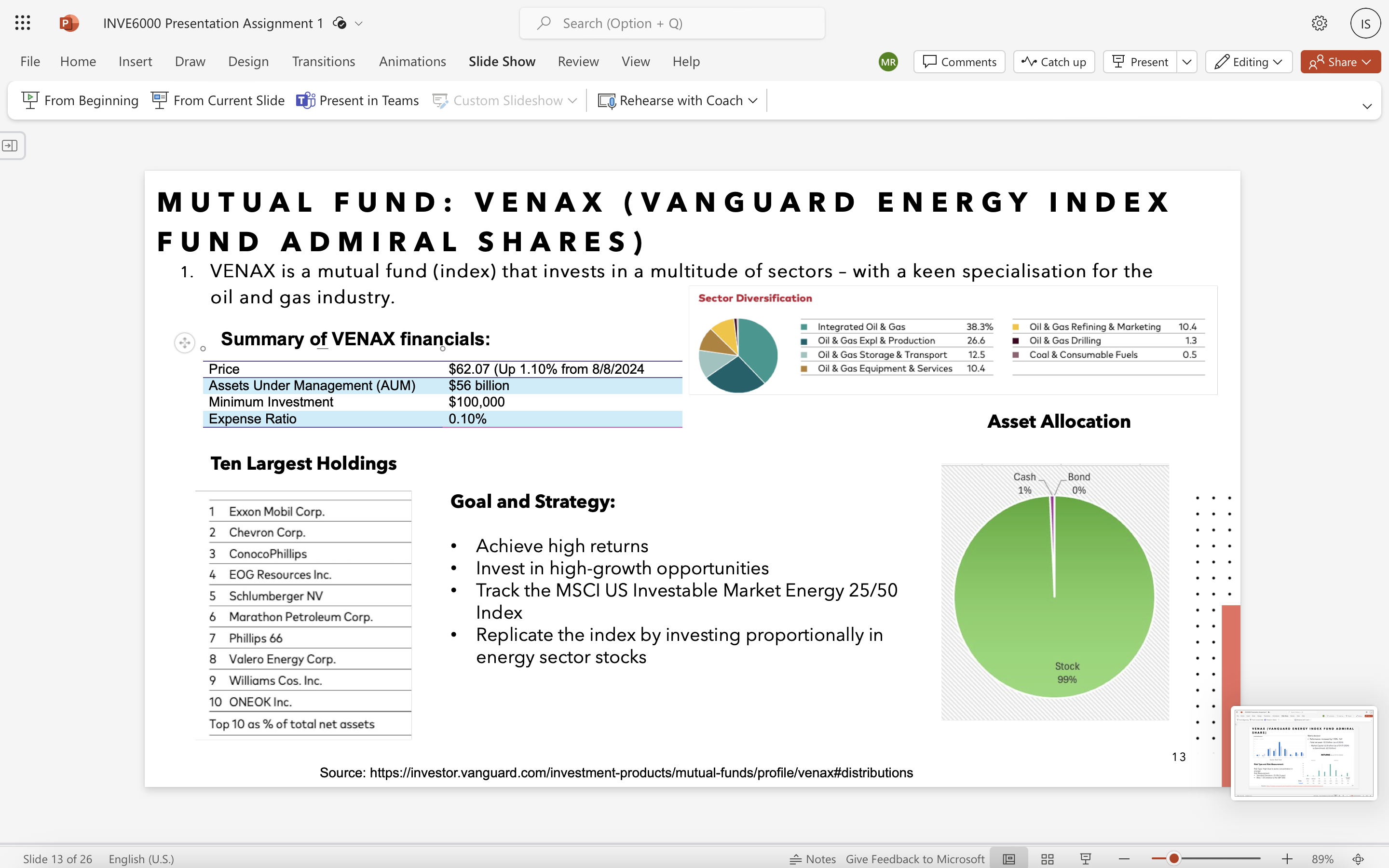Open the Settings gear
This screenshot has height=868, width=1389.
pos(1319,23)
